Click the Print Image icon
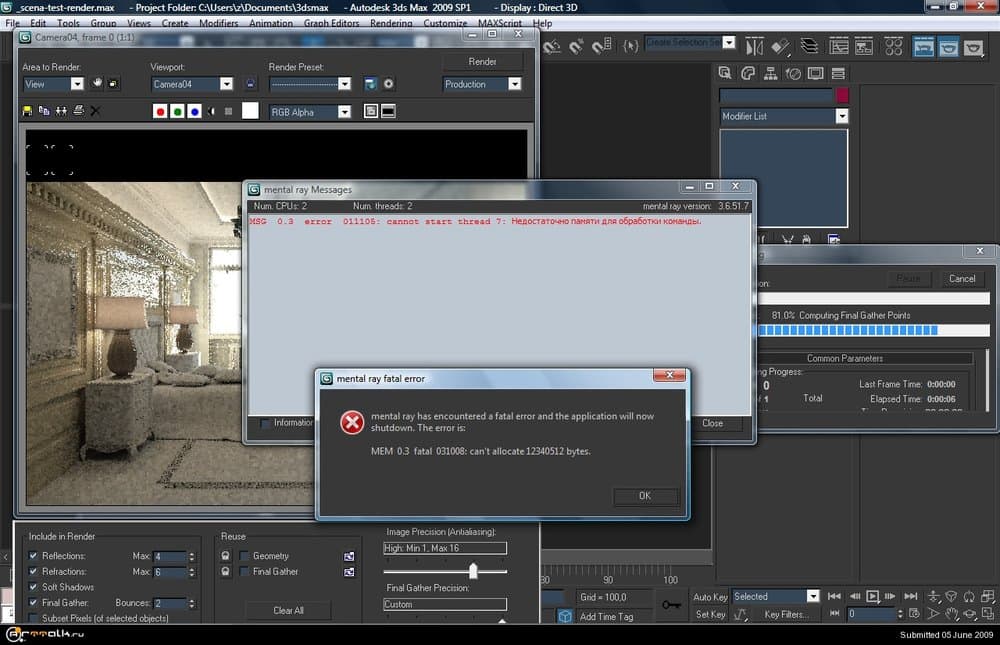The width and height of the screenshot is (1000, 645). tap(76, 111)
